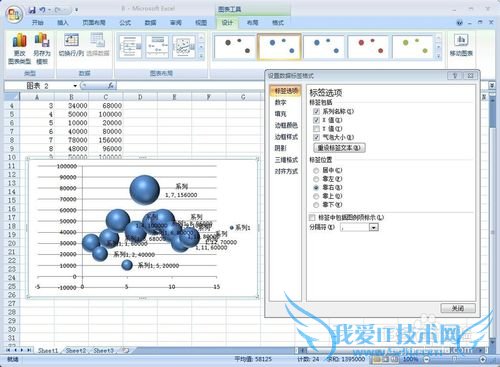500x367 pixels.
Task: Open 布局 chart tools tab
Action: pyautogui.click(x=252, y=23)
